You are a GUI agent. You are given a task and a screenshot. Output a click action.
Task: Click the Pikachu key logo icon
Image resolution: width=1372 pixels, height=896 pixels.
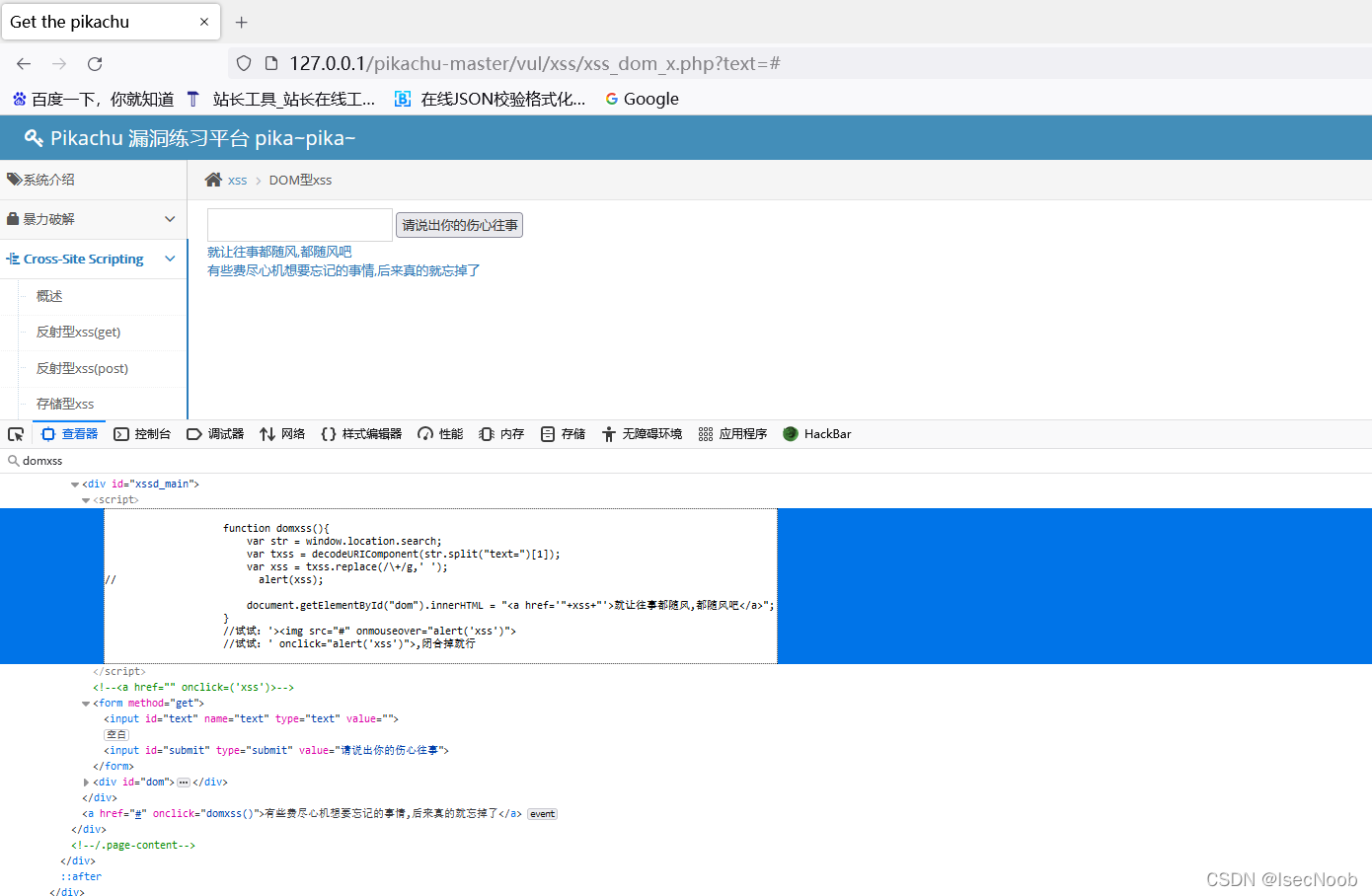coord(34,138)
